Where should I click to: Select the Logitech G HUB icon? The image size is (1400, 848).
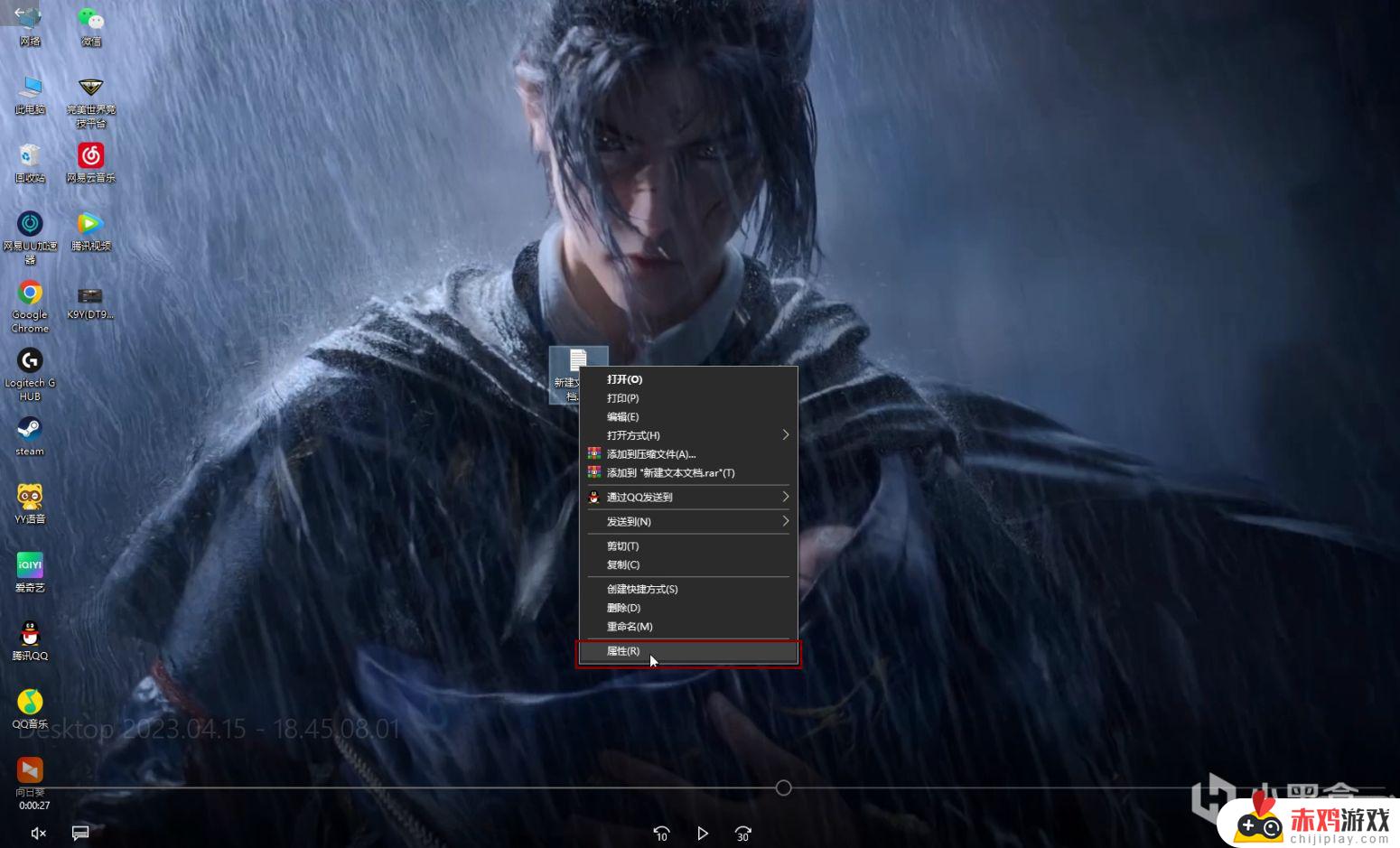(30, 374)
